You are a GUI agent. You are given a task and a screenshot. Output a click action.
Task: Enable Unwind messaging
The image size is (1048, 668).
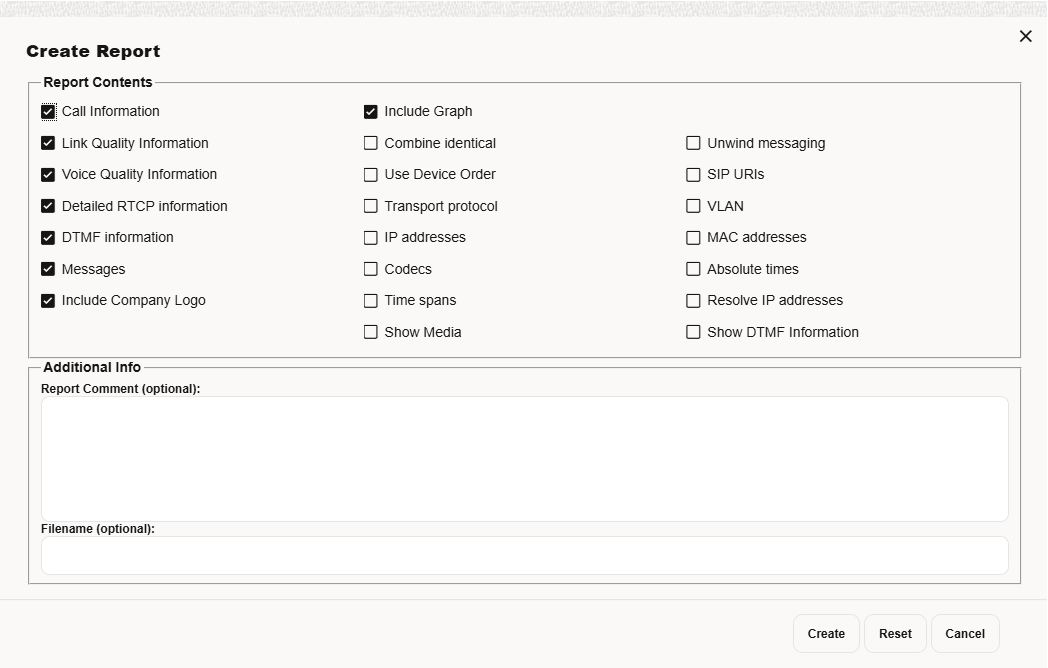coord(693,143)
